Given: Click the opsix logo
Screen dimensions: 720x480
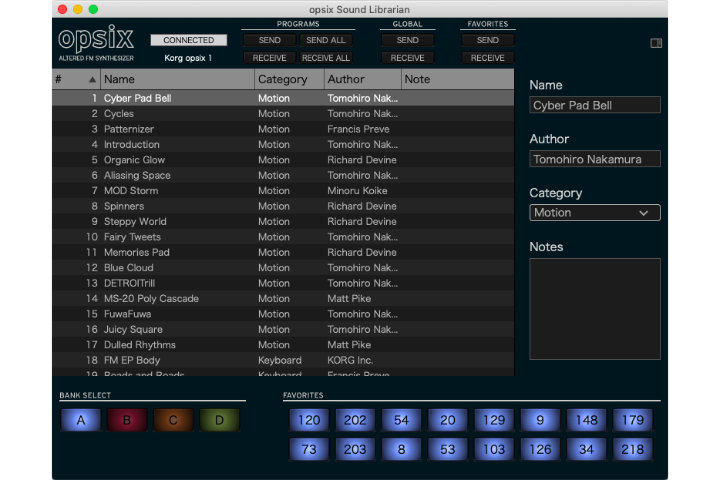Looking at the screenshot, I should 95,40.
